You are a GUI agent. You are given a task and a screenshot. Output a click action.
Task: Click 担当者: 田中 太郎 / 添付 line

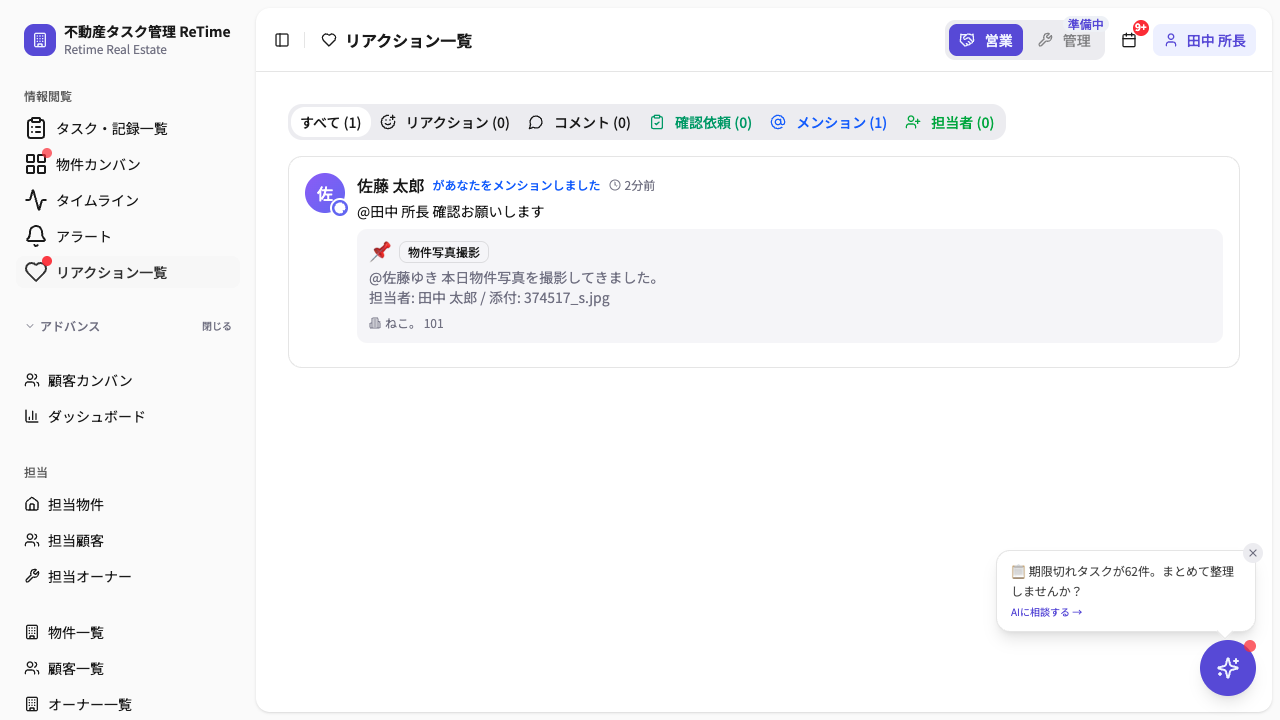point(489,297)
